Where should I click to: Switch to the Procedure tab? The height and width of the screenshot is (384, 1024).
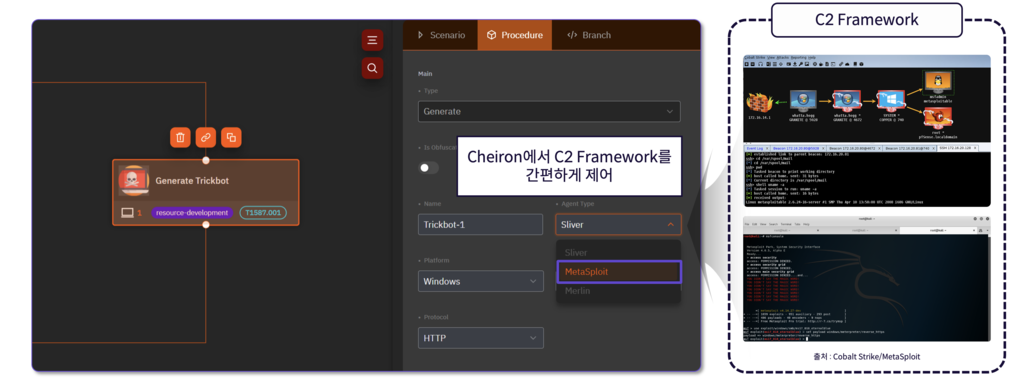point(515,35)
